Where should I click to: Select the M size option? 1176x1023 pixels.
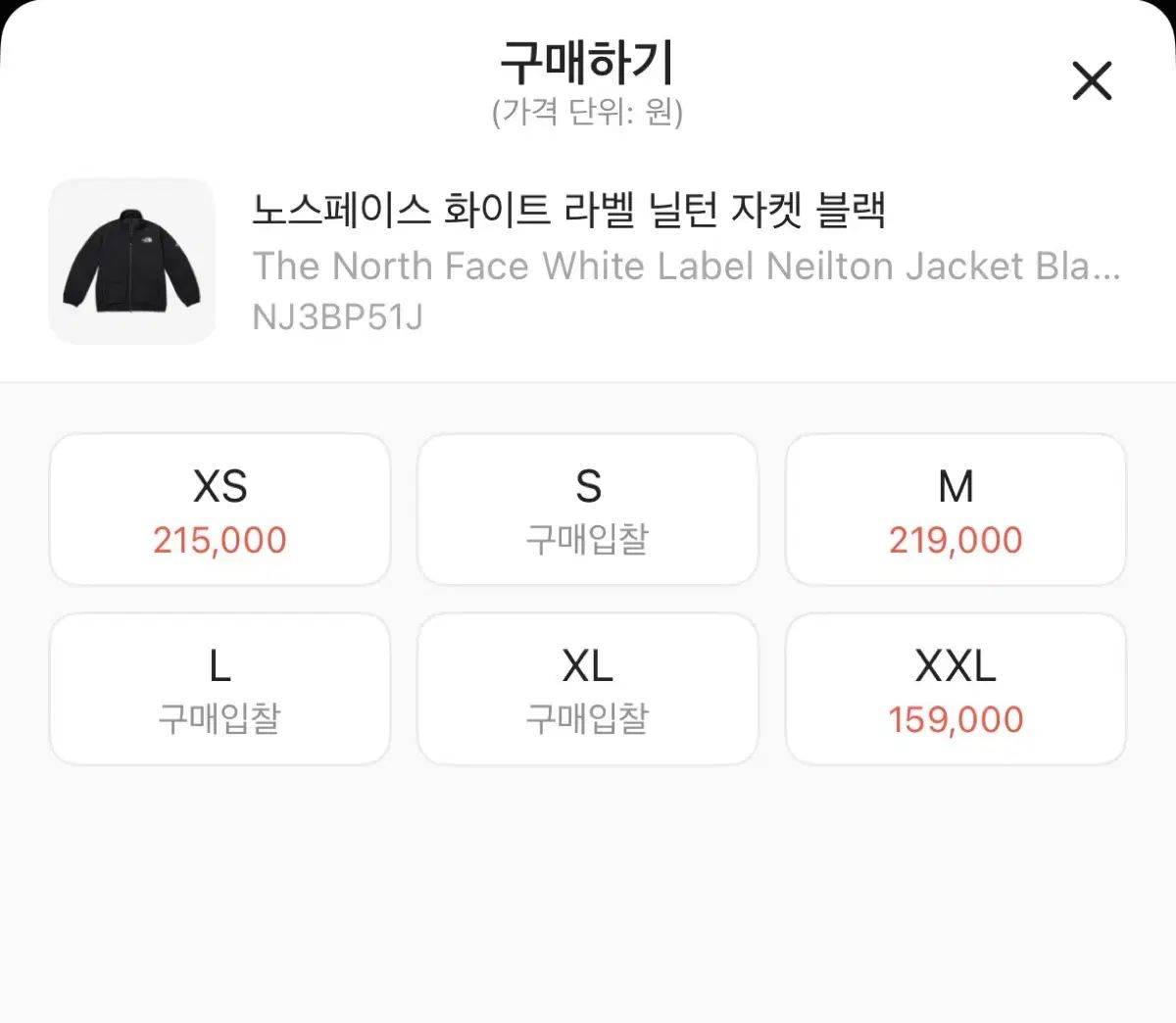point(955,509)
